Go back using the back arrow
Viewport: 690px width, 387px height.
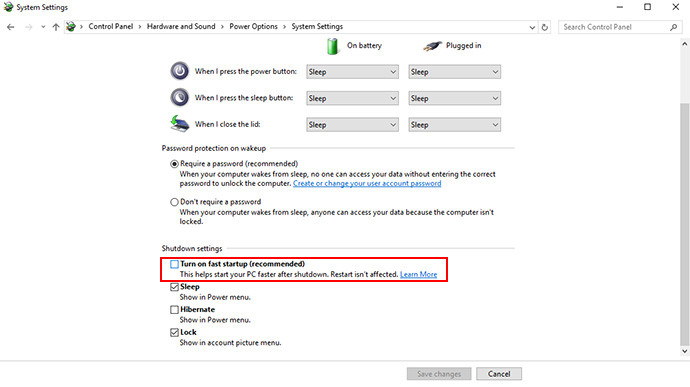click(11, 27)
